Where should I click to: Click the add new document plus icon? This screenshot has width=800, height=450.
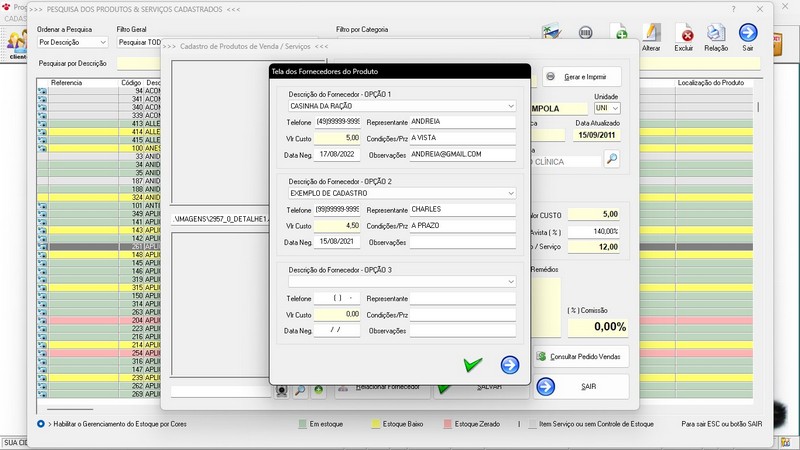pyautogui.click(x=619, y=34)
